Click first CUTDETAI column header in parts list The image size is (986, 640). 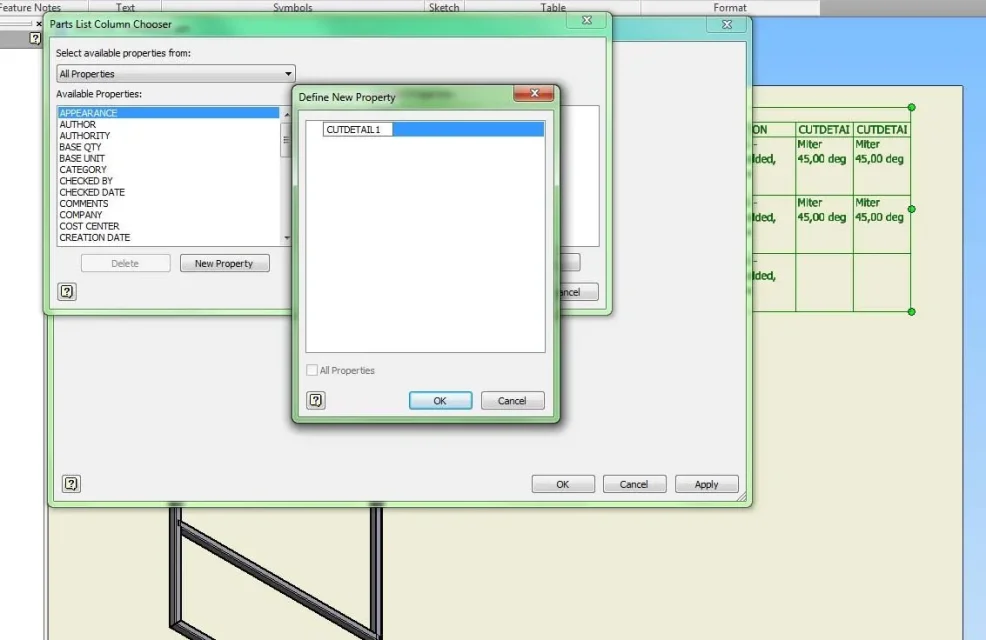[x=824, y=130]
